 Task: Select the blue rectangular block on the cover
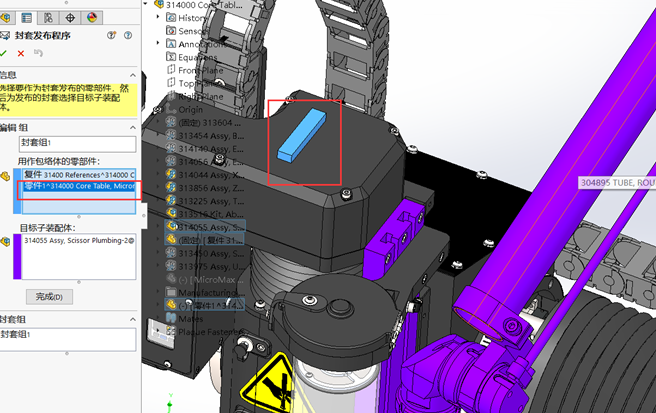(302, 136)
